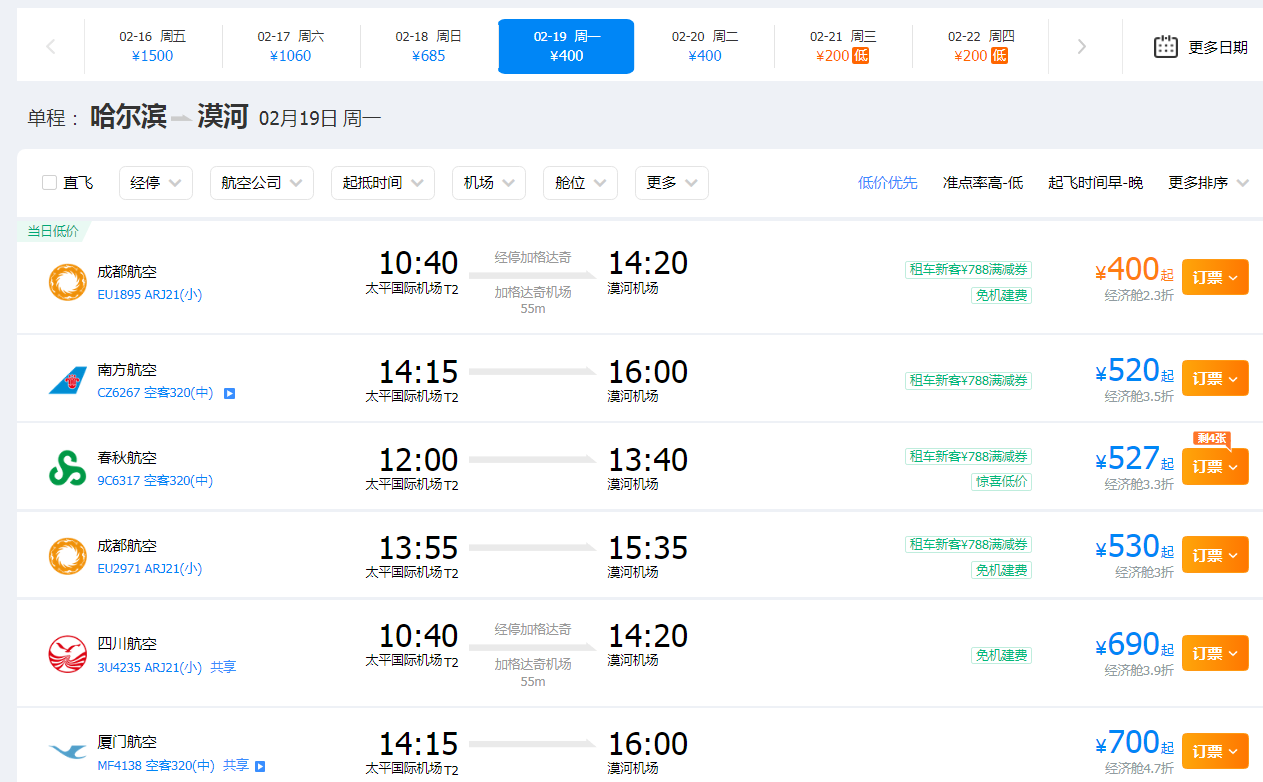Click the left arrow to view earlier dates
The image size is (1263, 782).
click(x=50, y=45)
